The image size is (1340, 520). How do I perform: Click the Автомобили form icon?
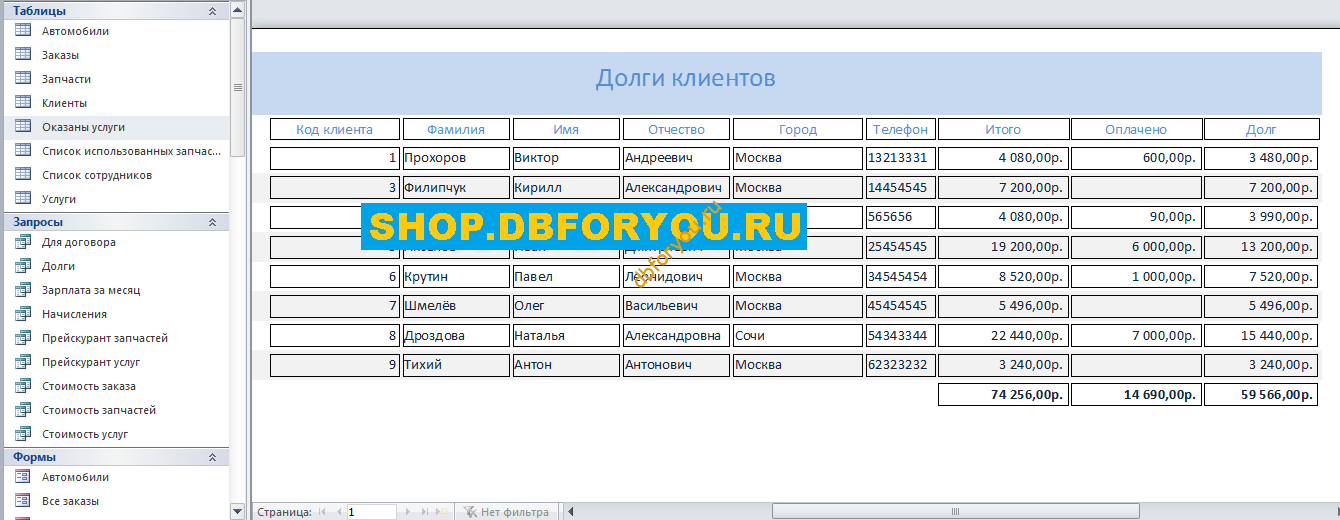click(23, 477)
